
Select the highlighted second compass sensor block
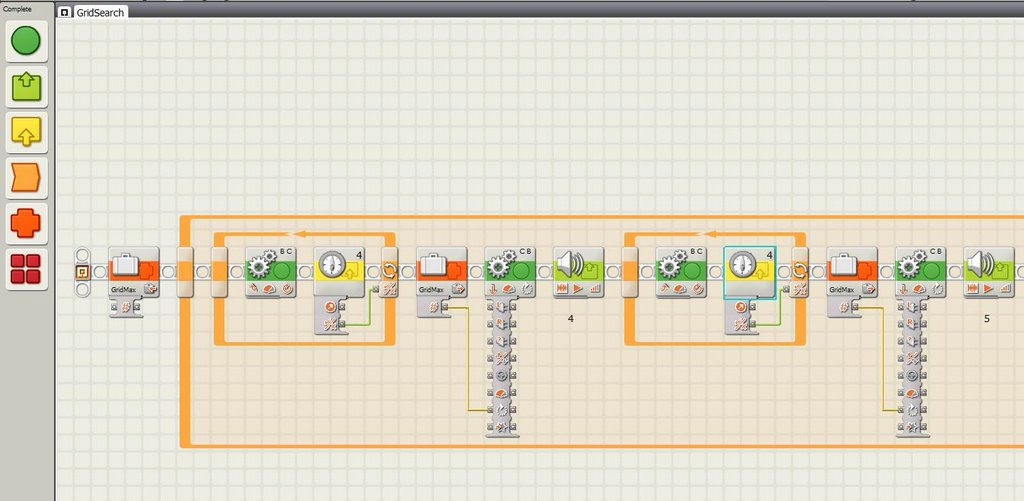[x=750, y=271]
